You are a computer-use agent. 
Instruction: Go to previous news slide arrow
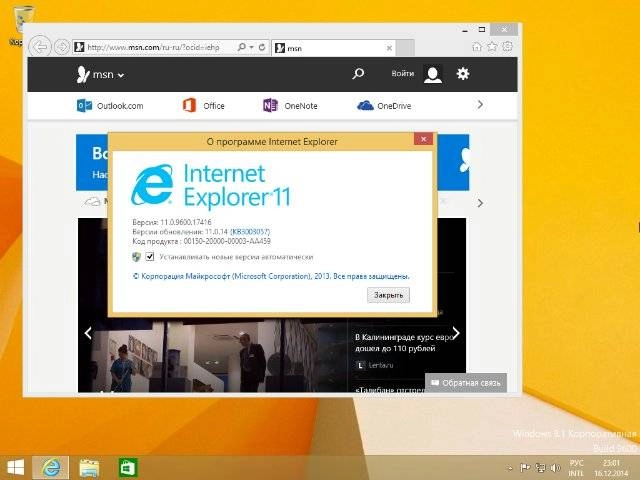click(x=88, y=333)
